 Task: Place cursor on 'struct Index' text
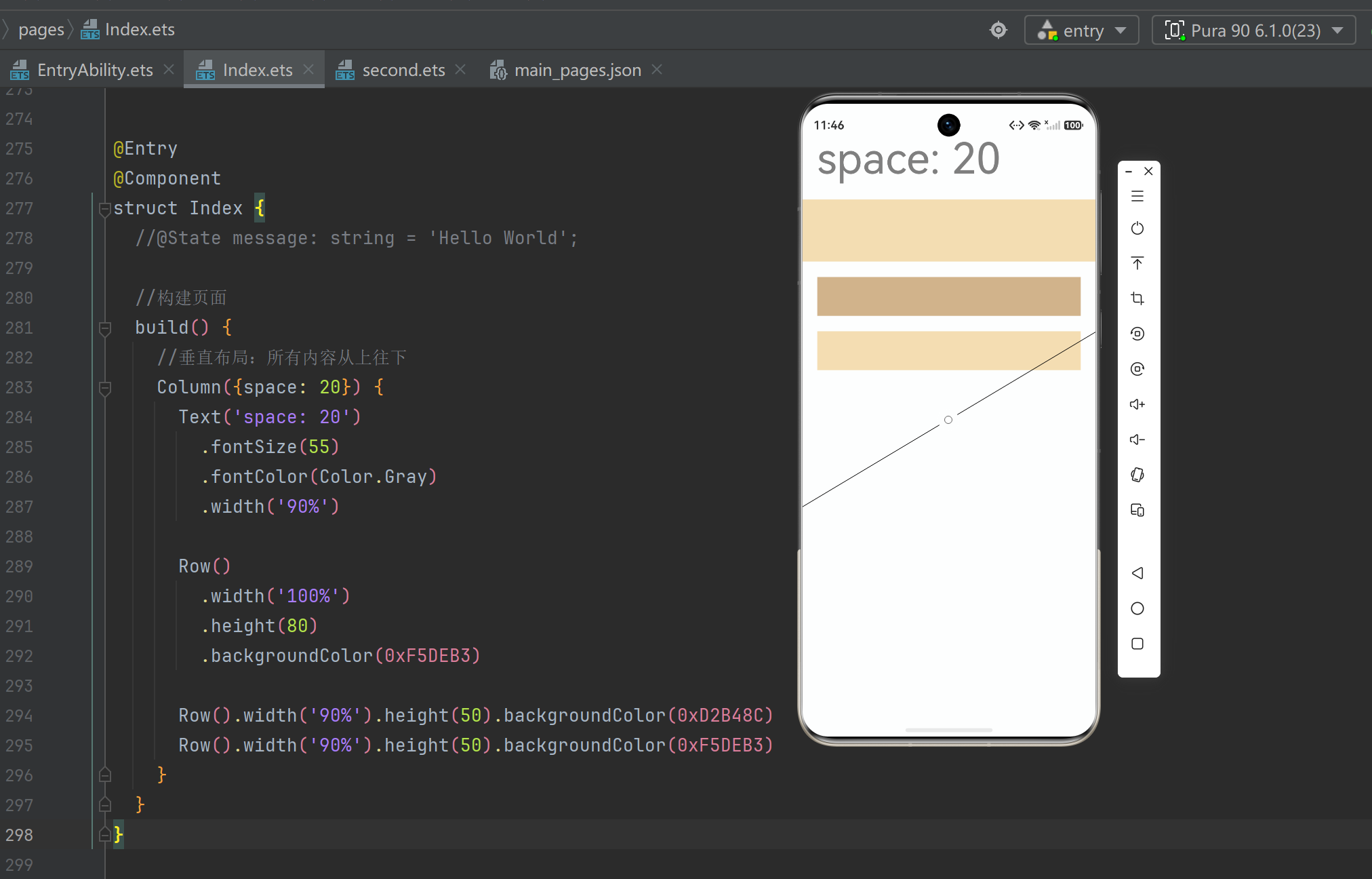pos(178,209)
